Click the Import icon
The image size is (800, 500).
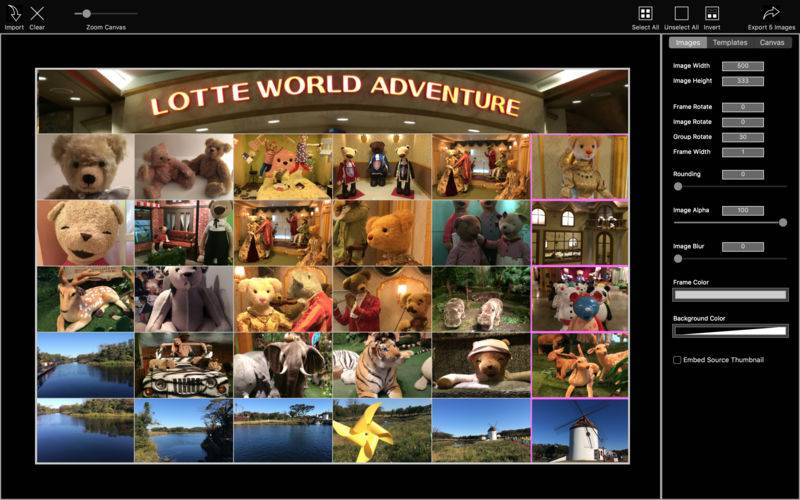(x=14, y=14)
